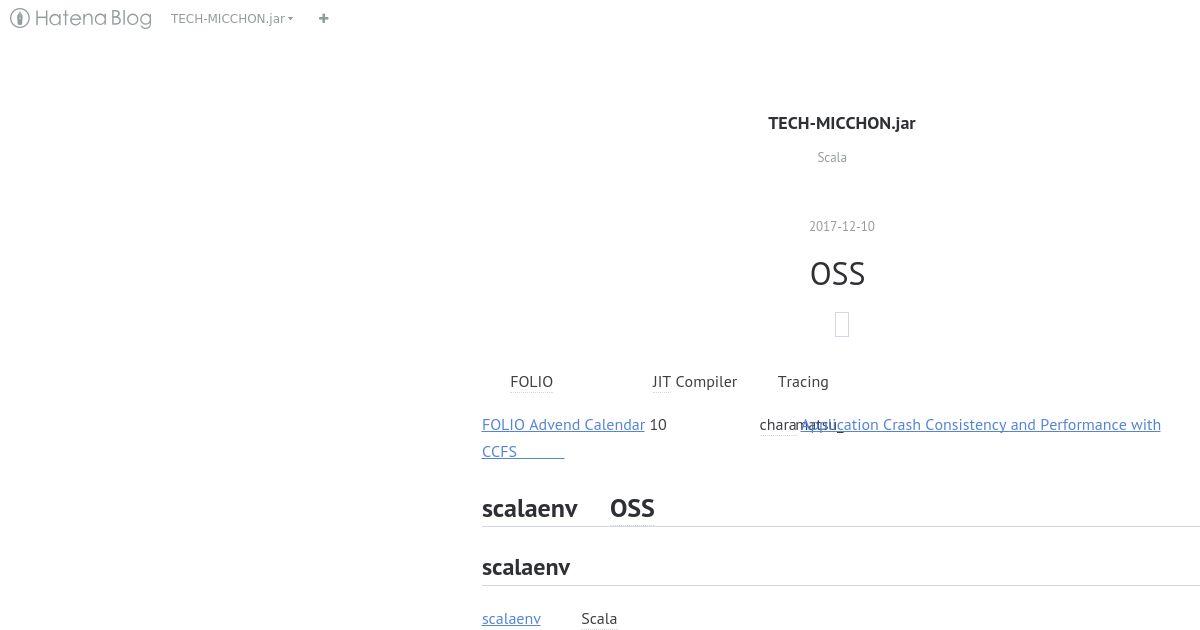Click the Hatena circular logo icon
1200x630 pixels.
pyautogui.click(x=19, y=18)
